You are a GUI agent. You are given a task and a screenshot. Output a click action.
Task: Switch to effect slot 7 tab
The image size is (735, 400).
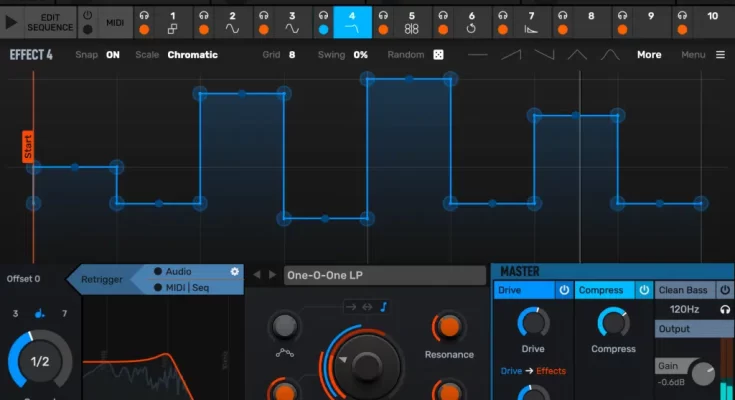coord(531,21)
